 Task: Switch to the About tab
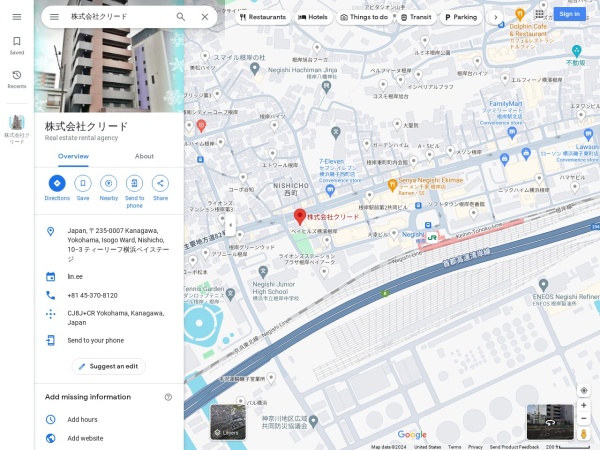point(144,157)
